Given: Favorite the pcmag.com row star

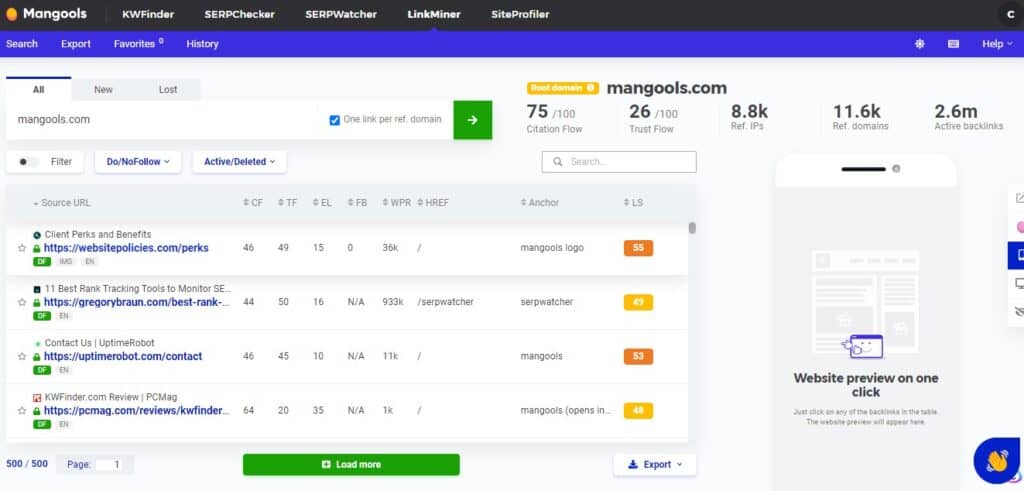Looking at the screenshot, I should coord(22,411).
